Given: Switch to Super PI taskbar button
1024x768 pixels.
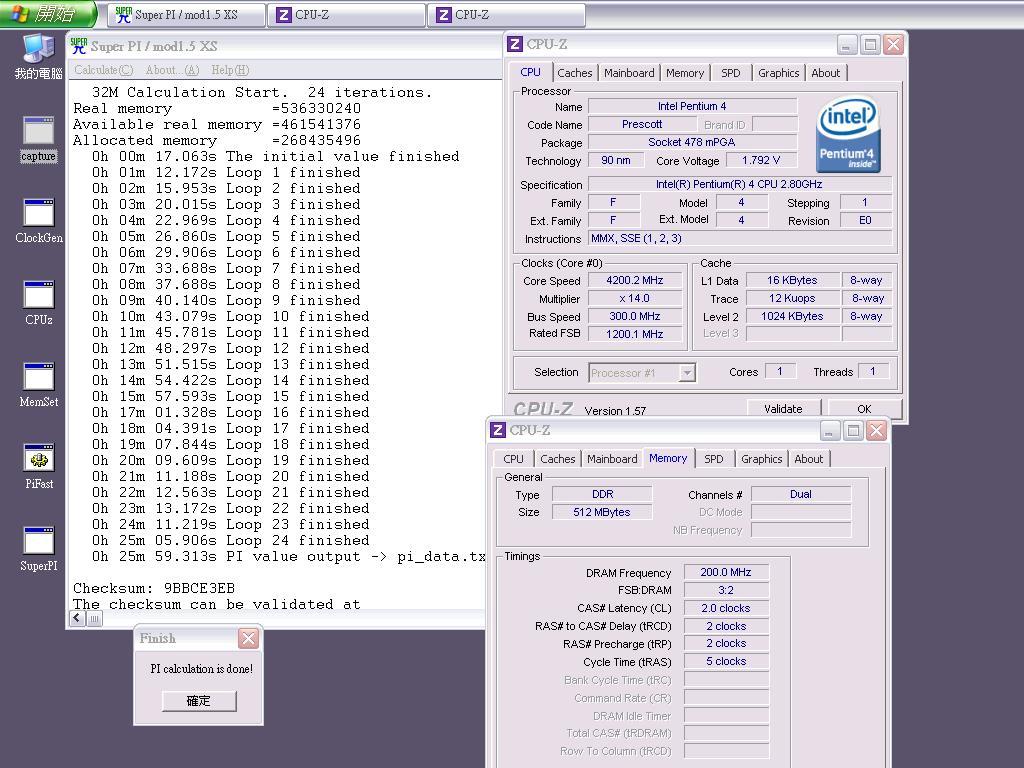Looking at the screenshot, I should coord(186,14).
